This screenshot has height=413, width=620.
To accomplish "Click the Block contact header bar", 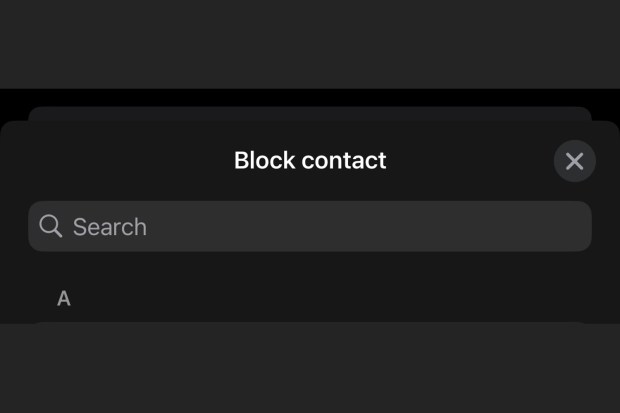I will pyautogui.click(x=310, y=161).
